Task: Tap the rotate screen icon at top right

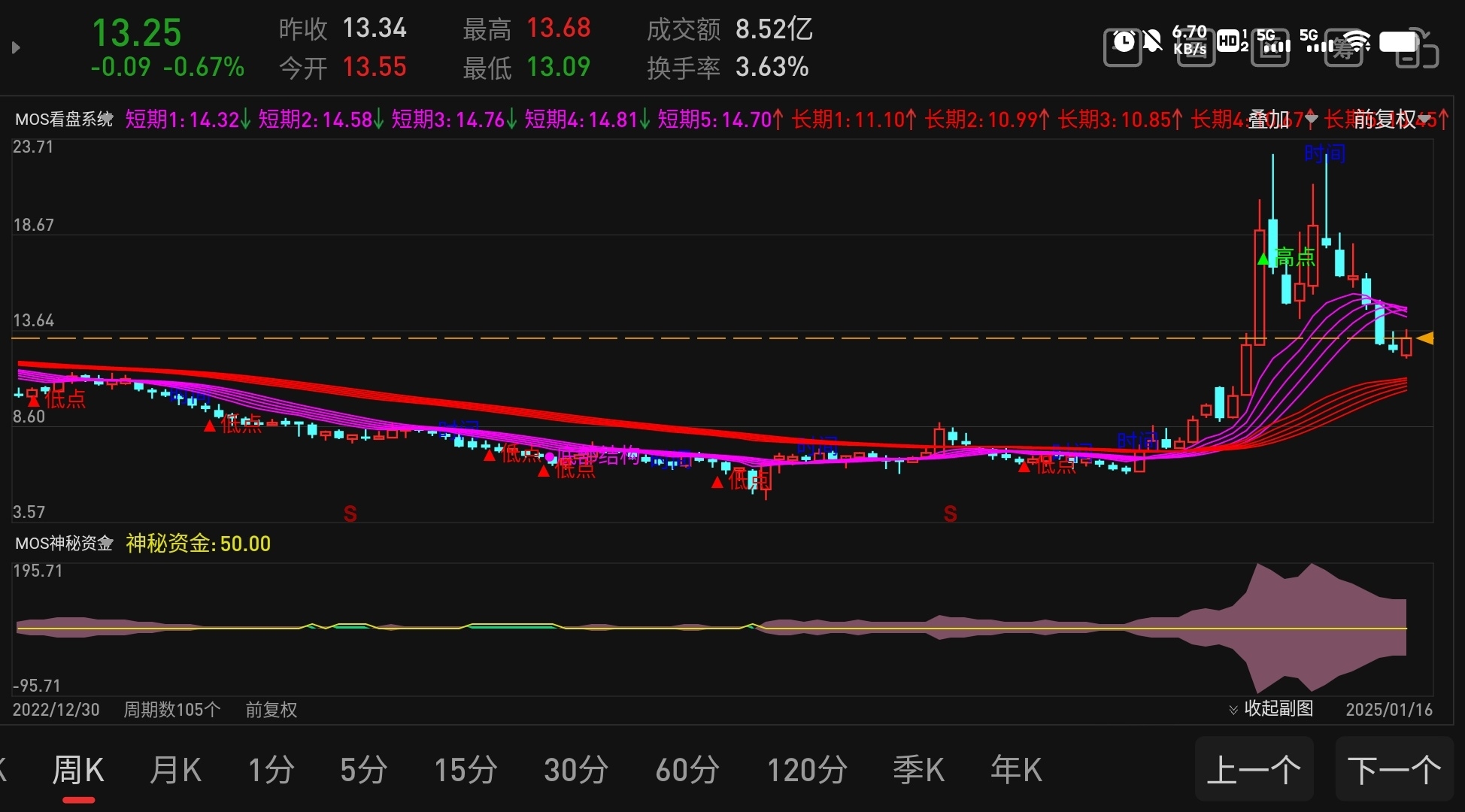Action: point(1417,48)
